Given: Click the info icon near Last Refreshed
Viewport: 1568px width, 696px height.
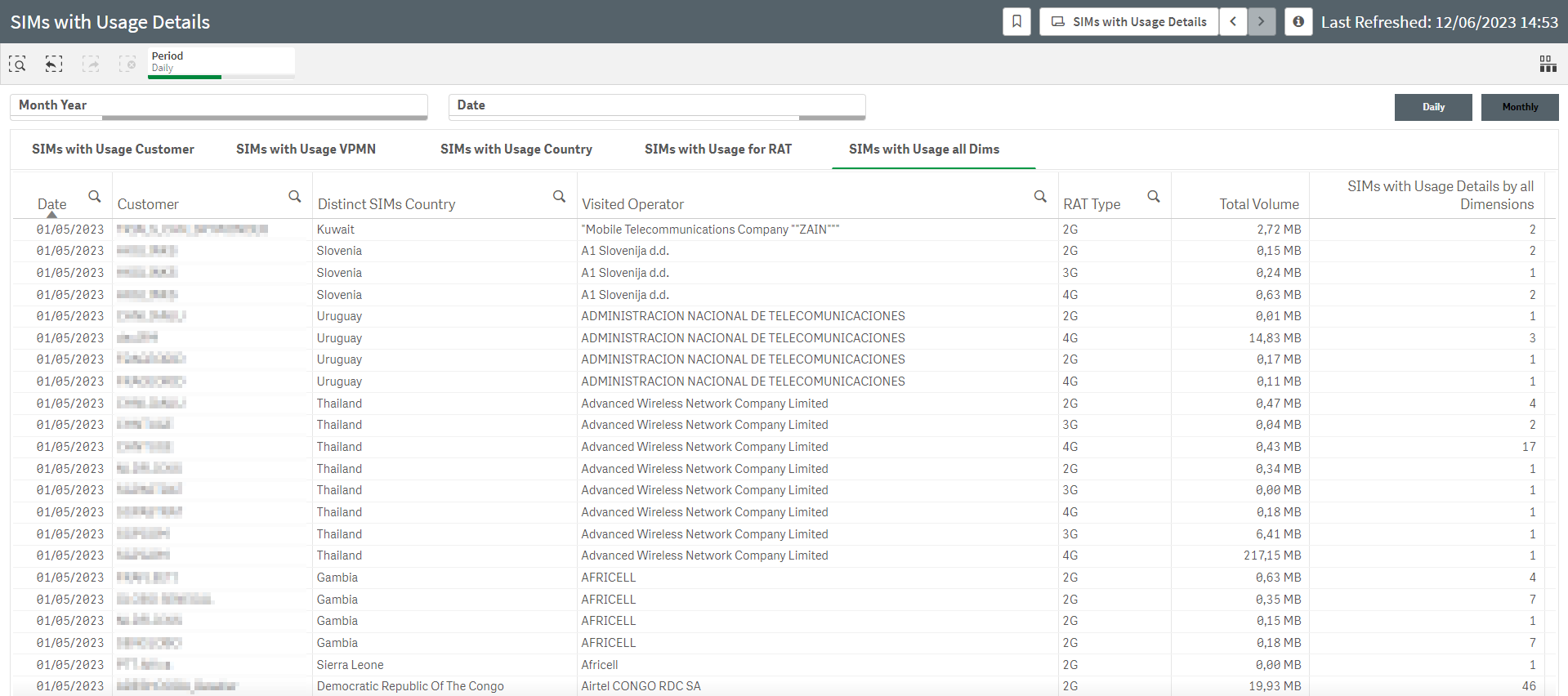Looking at the screenshot, I should pyautogui.click(x=1298, y=22).
